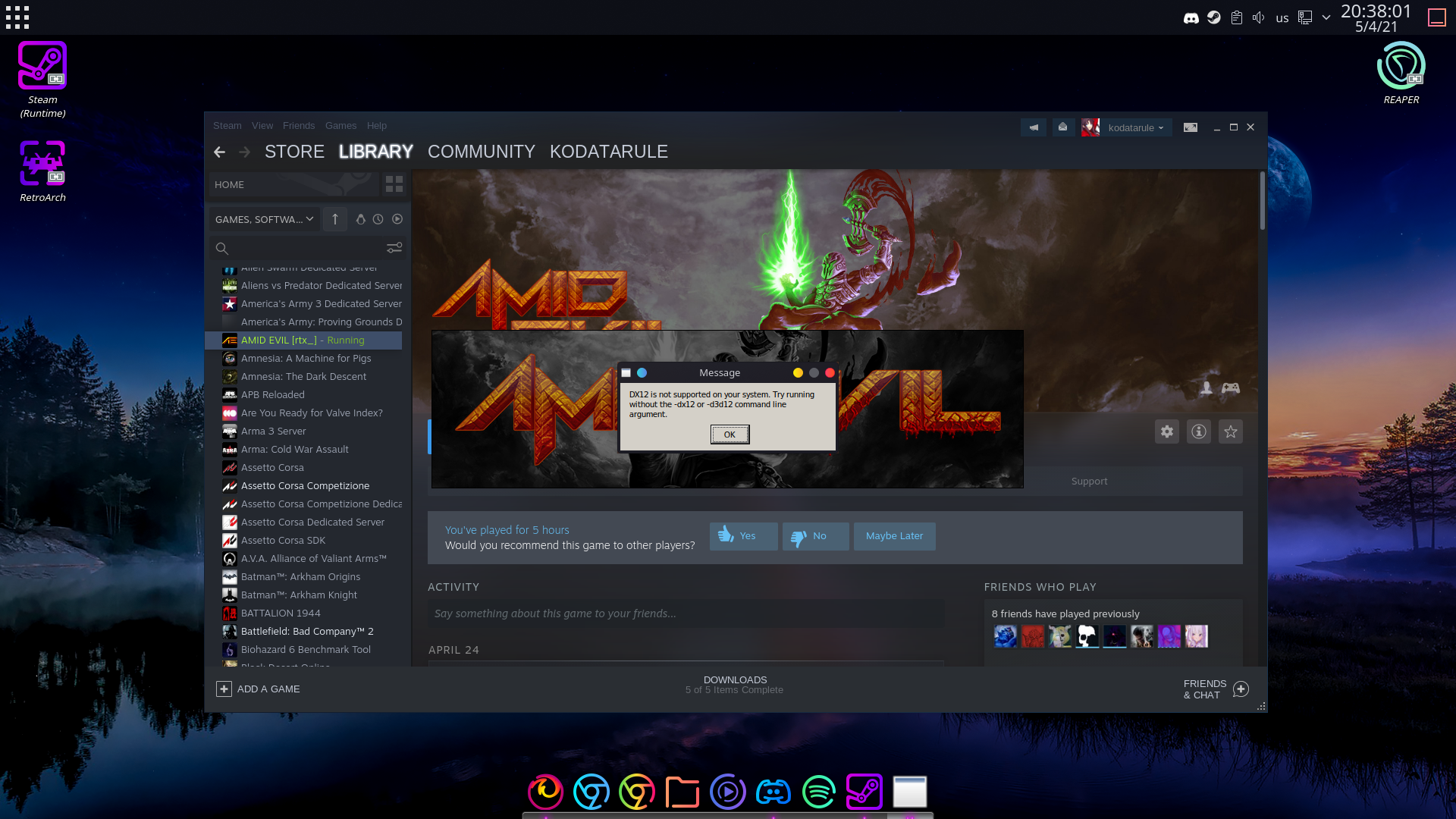Toggle the ready-to-play filter icon
Image resolution: width=1456 pixels, height=819 pixels.
(x=397, y=219)
